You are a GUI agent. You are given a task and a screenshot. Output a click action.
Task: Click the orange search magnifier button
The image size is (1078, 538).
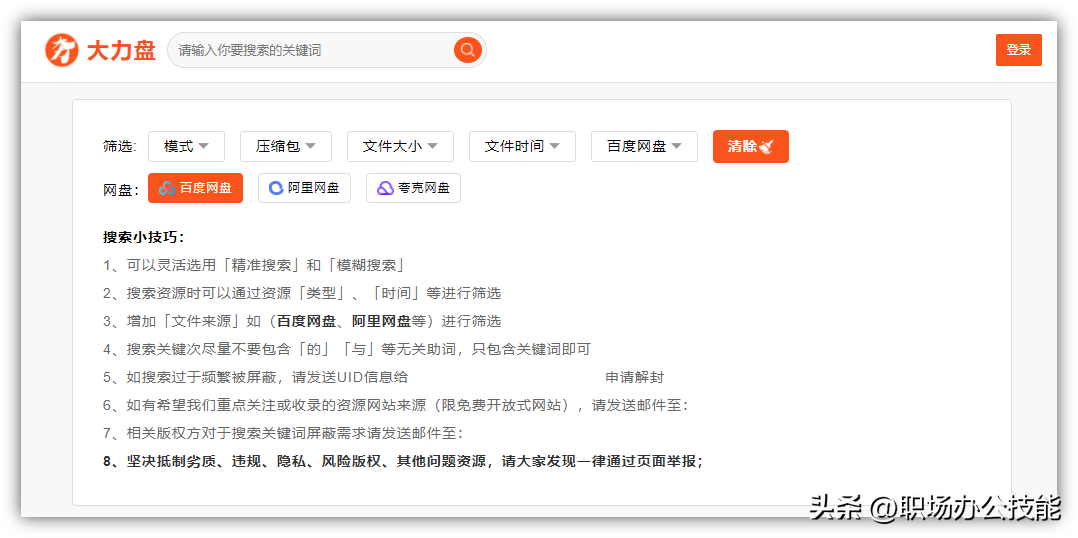click(x=468, y=49)
